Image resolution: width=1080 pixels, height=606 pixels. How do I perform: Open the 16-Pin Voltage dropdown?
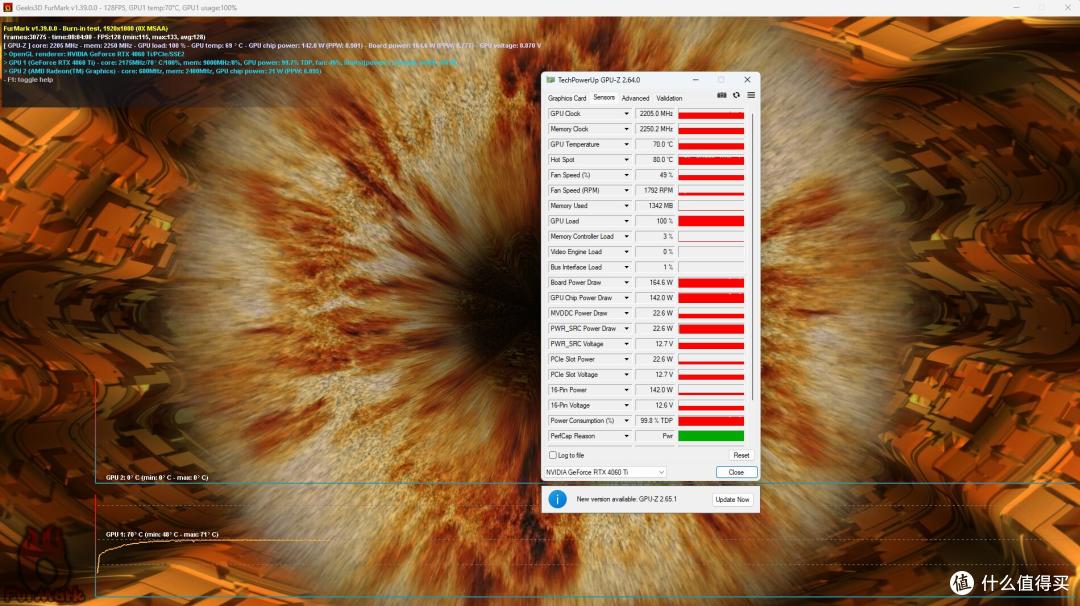626,406
